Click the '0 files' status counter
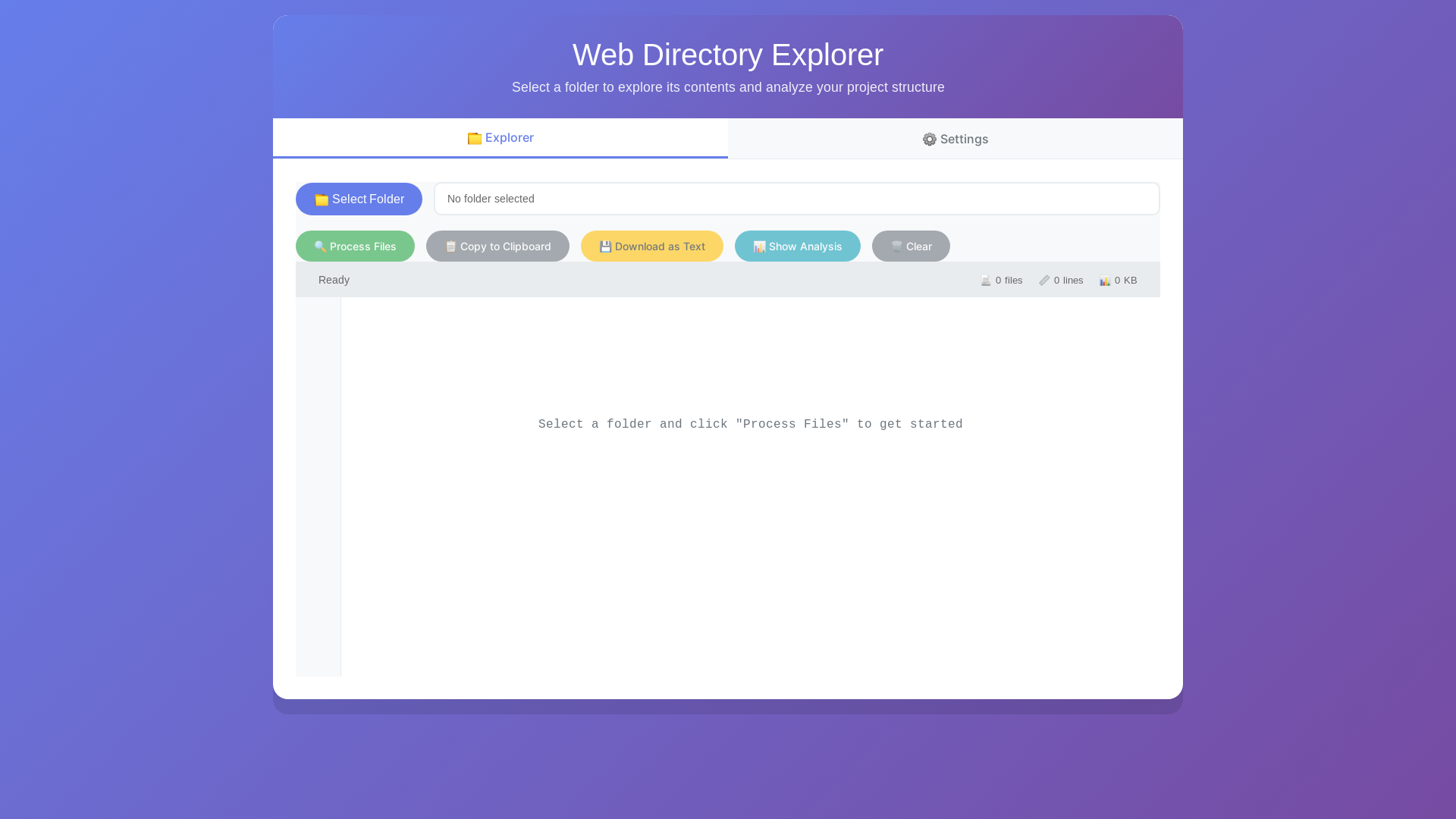Viewport: 1456px width, 819px height. 1002,281
